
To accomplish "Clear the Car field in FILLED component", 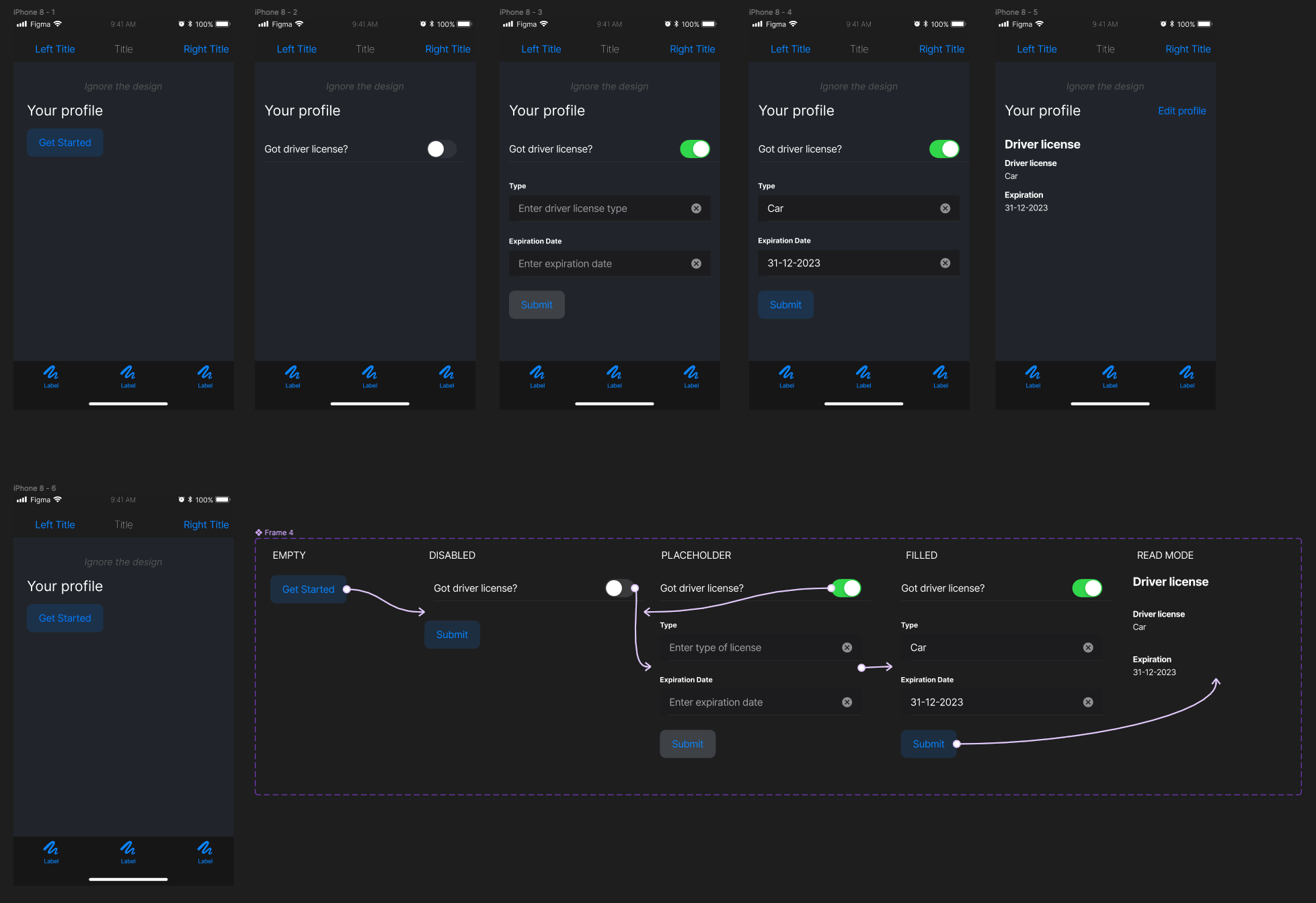I will 1088,647.
